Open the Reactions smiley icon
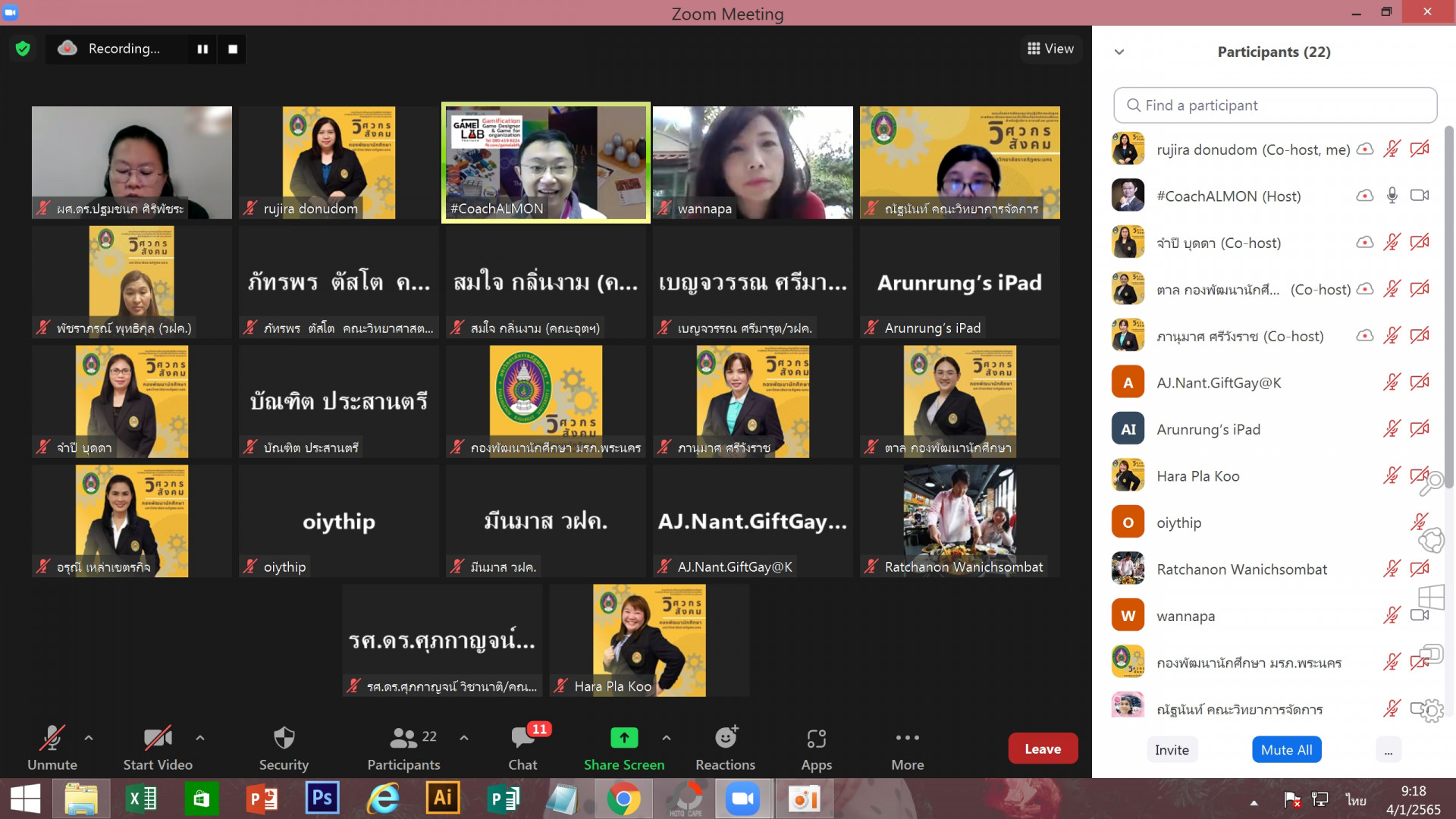 point(725,738)
